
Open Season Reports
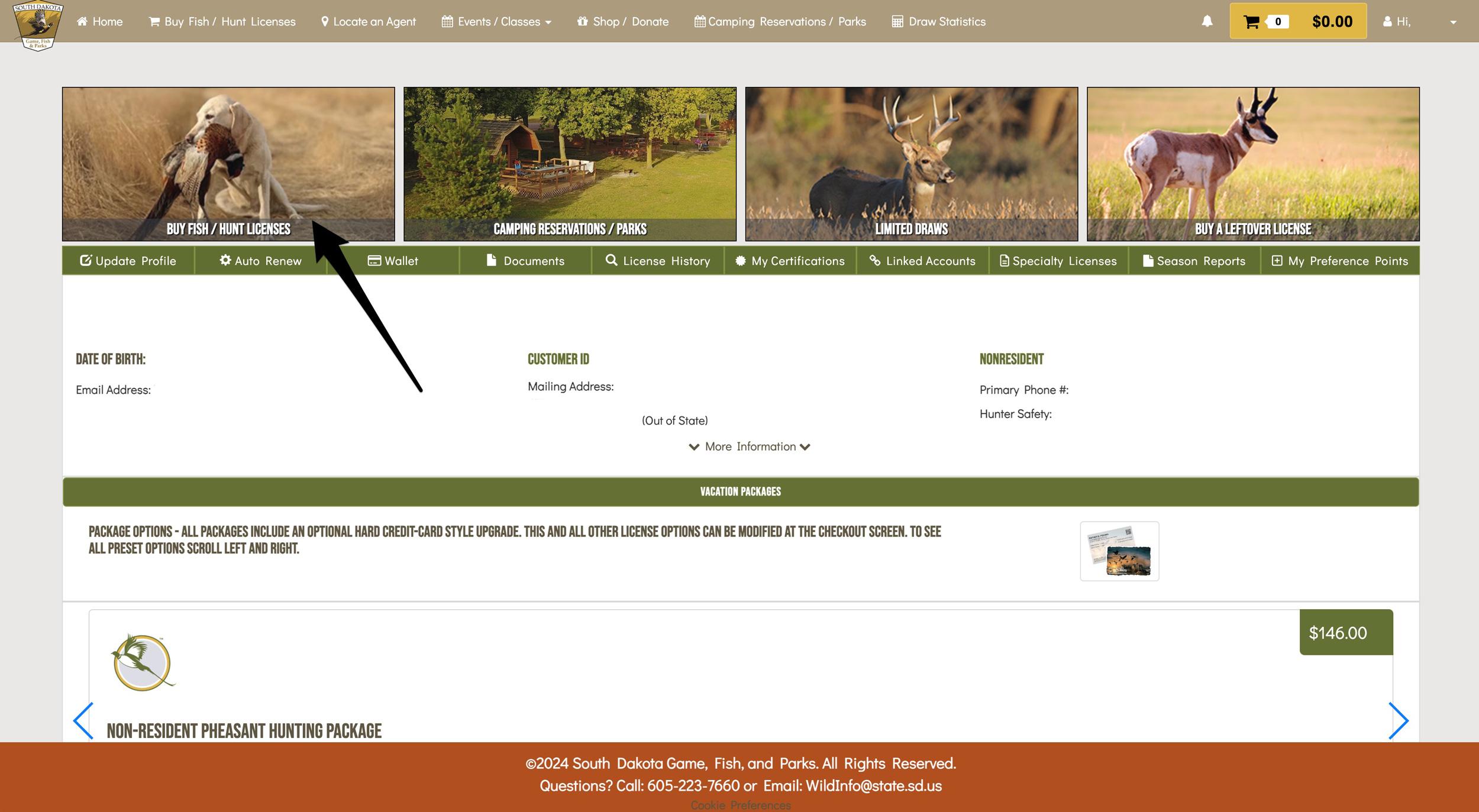click(1194, 260)
